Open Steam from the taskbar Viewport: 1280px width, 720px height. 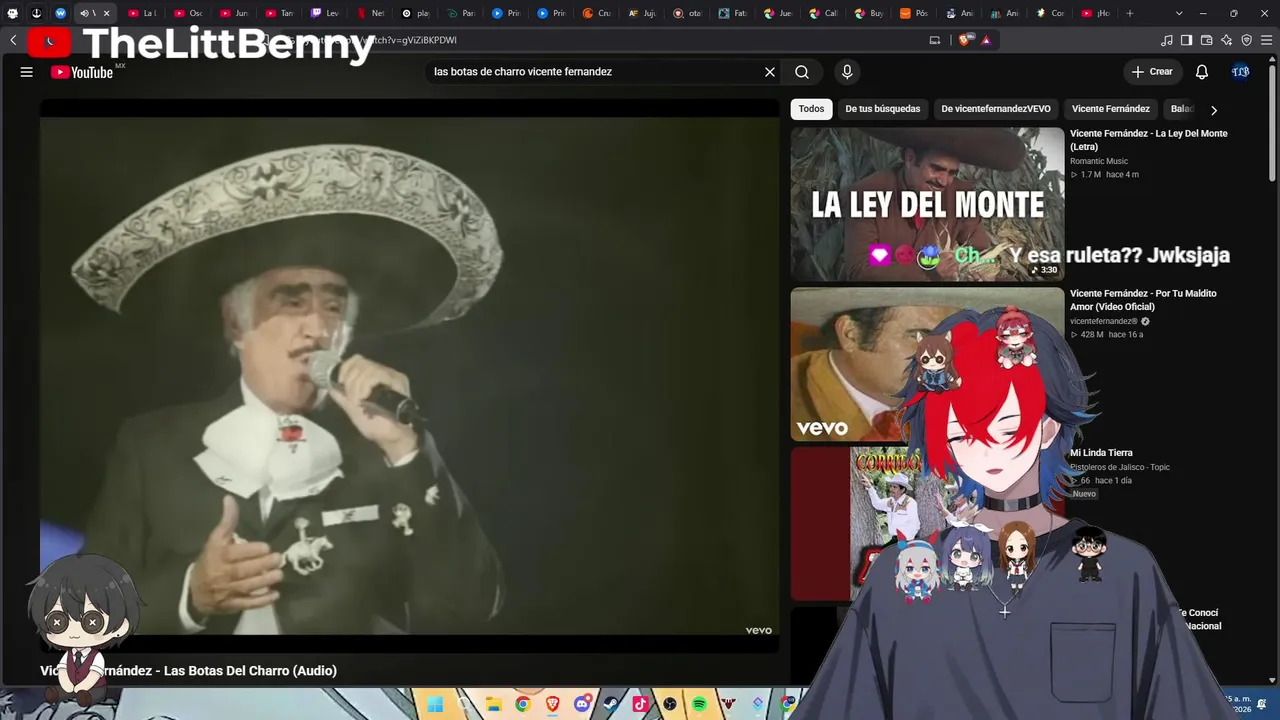click(611, 705)
